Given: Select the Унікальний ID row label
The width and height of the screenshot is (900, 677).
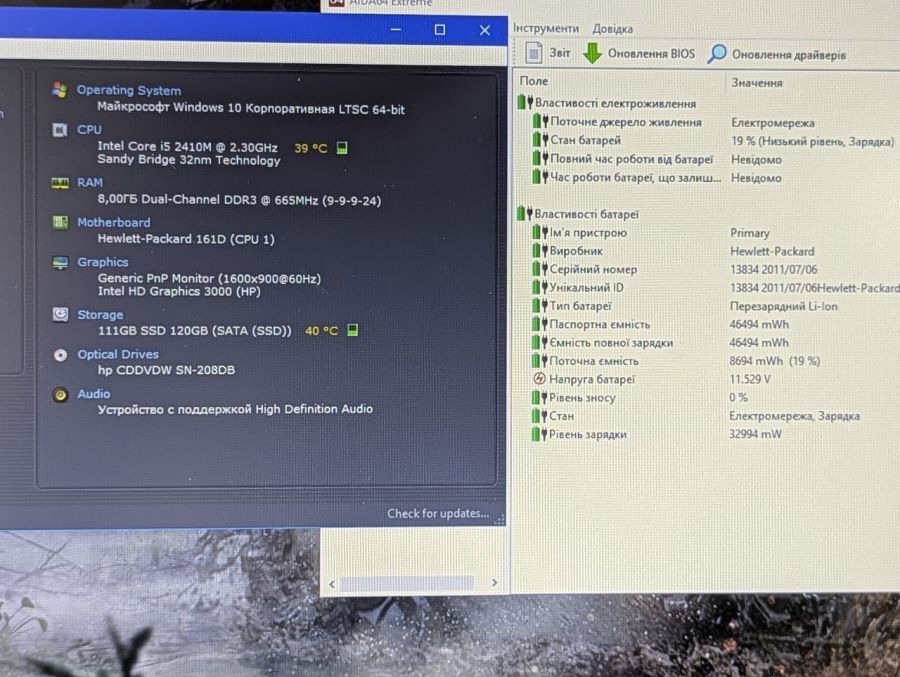Looking at the screenshot, I should point(586,287).
